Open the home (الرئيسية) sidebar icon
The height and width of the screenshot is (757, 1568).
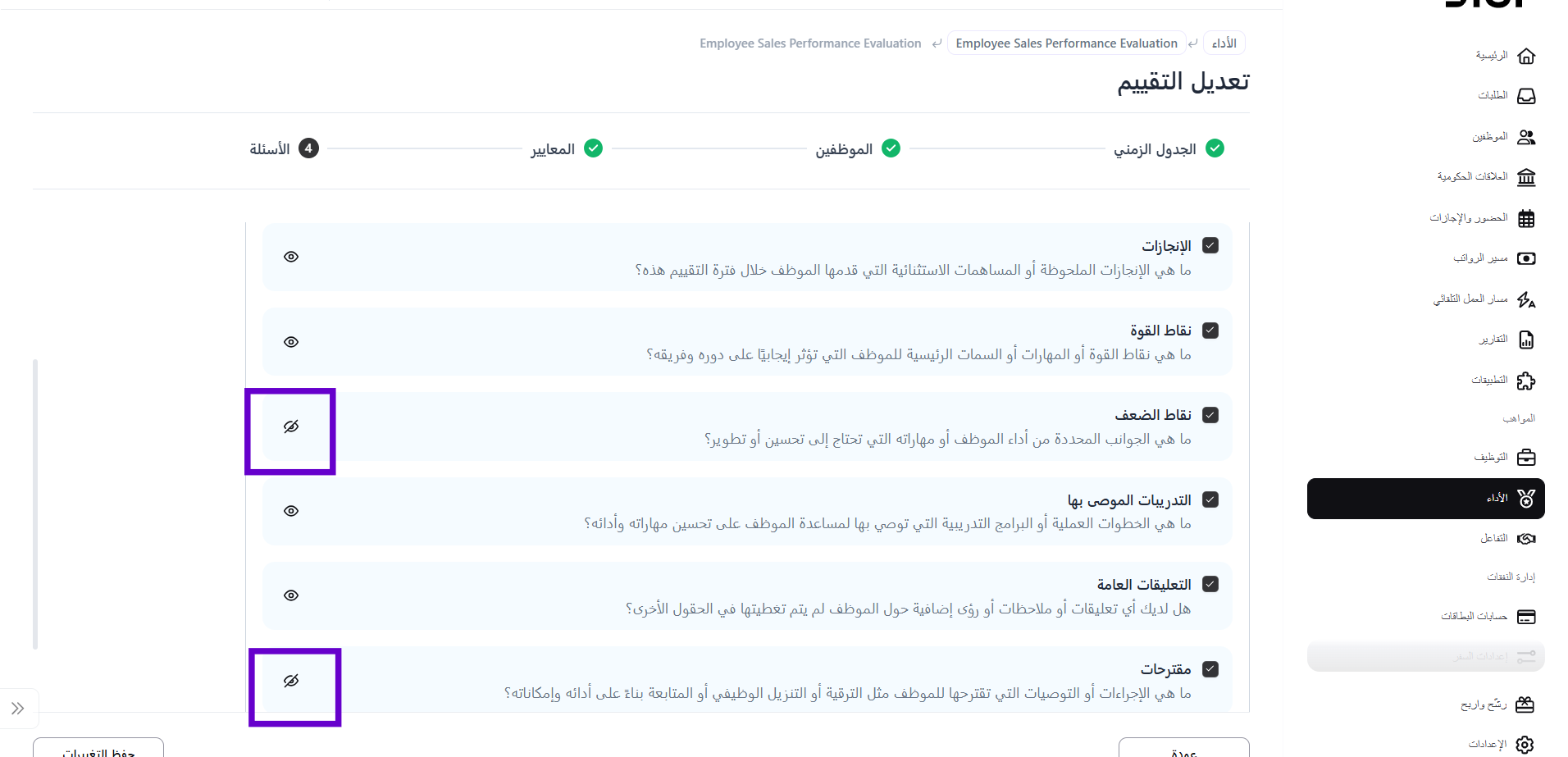[1525, 56]
